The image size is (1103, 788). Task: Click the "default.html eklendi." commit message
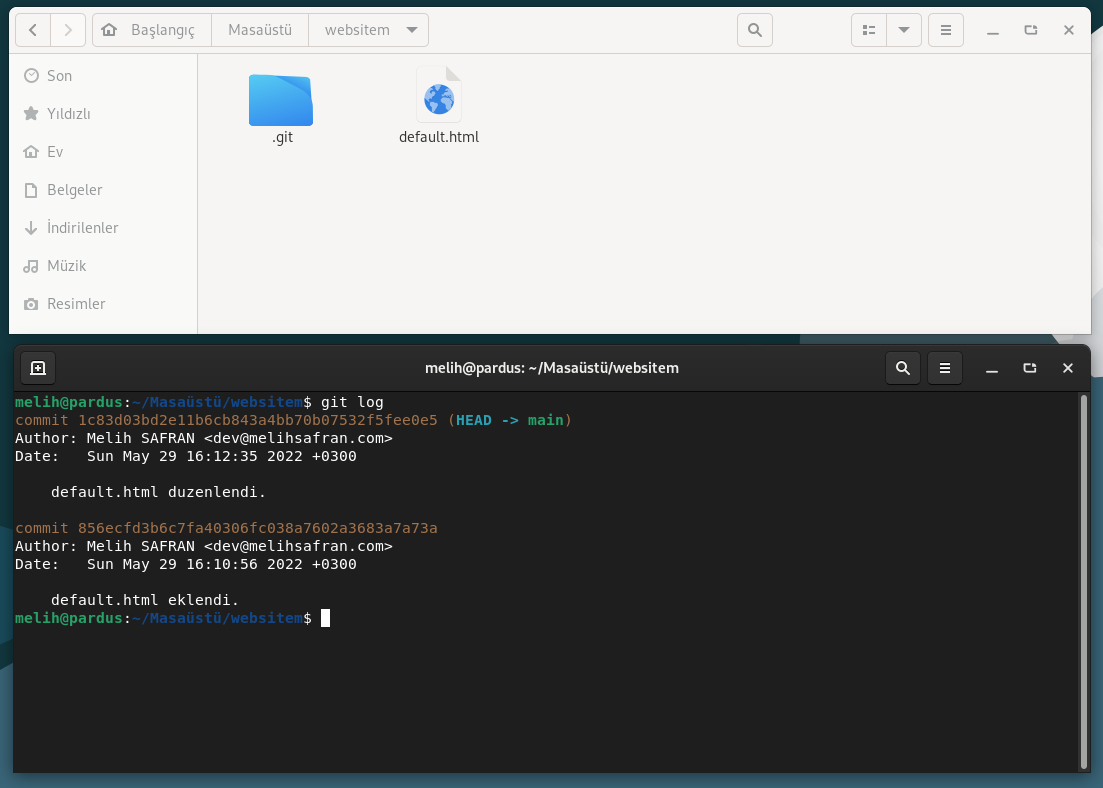(x=145, y=600)
